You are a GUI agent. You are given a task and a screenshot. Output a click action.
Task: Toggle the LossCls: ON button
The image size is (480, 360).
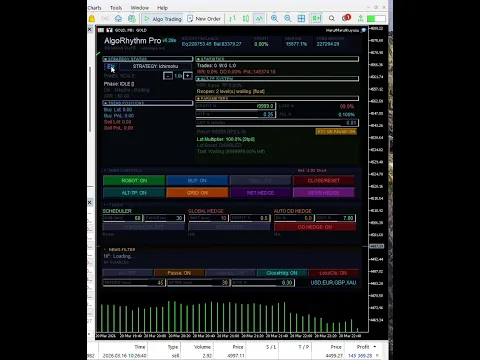[333, 273]
